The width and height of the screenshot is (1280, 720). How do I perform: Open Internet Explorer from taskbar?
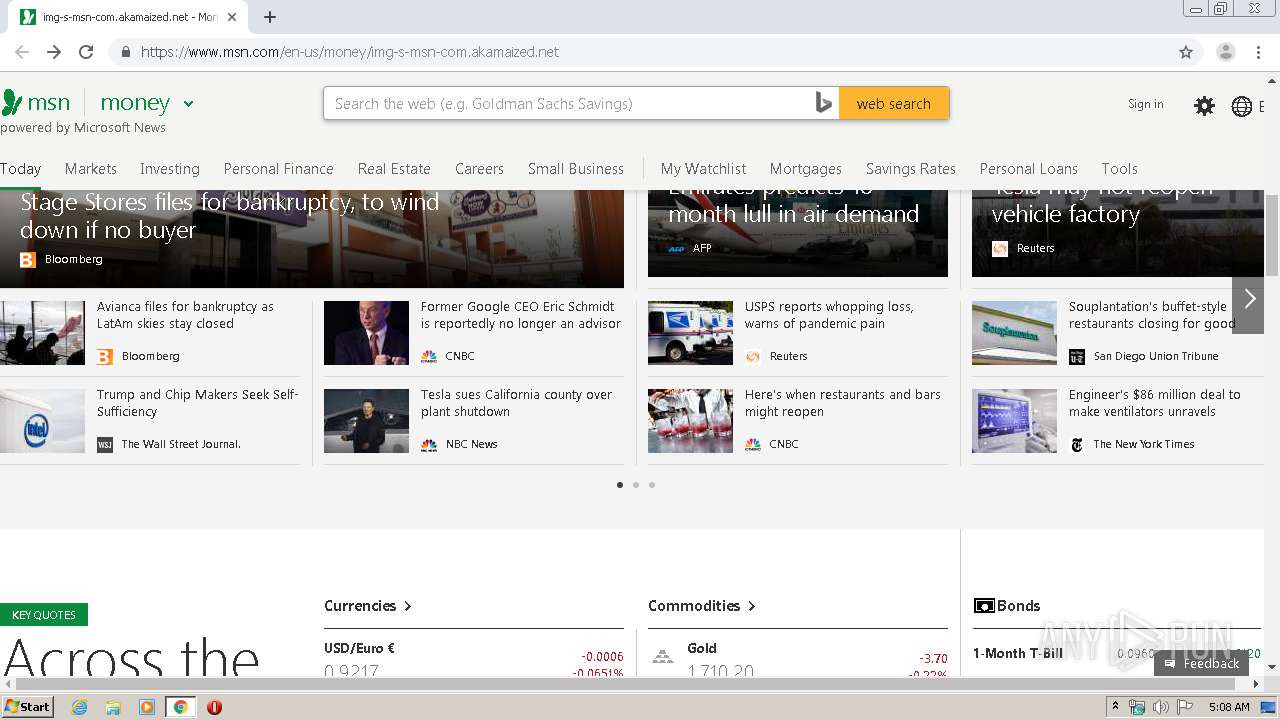[79, 707]
